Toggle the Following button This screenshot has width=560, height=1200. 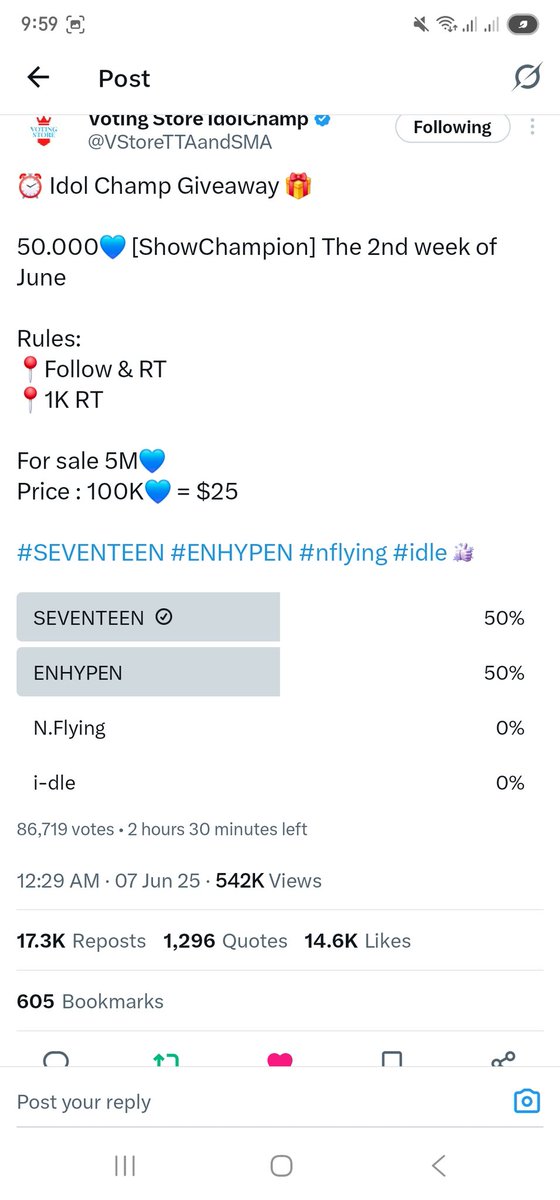(x=453, y=128)
